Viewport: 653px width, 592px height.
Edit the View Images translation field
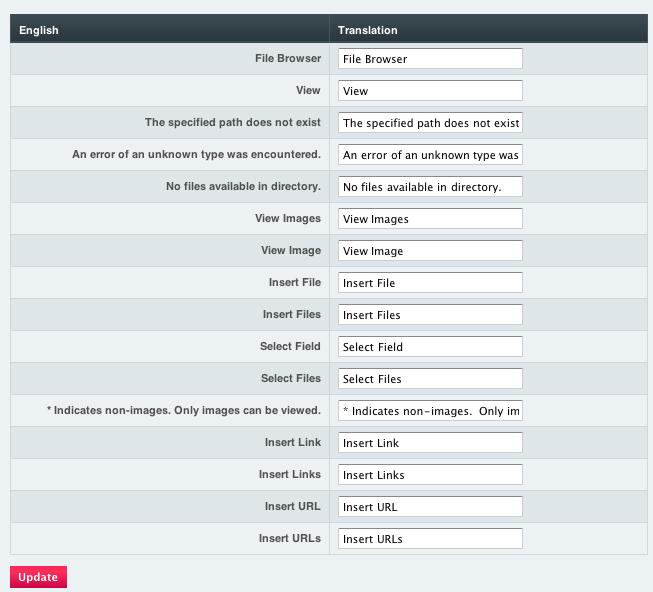430,219
